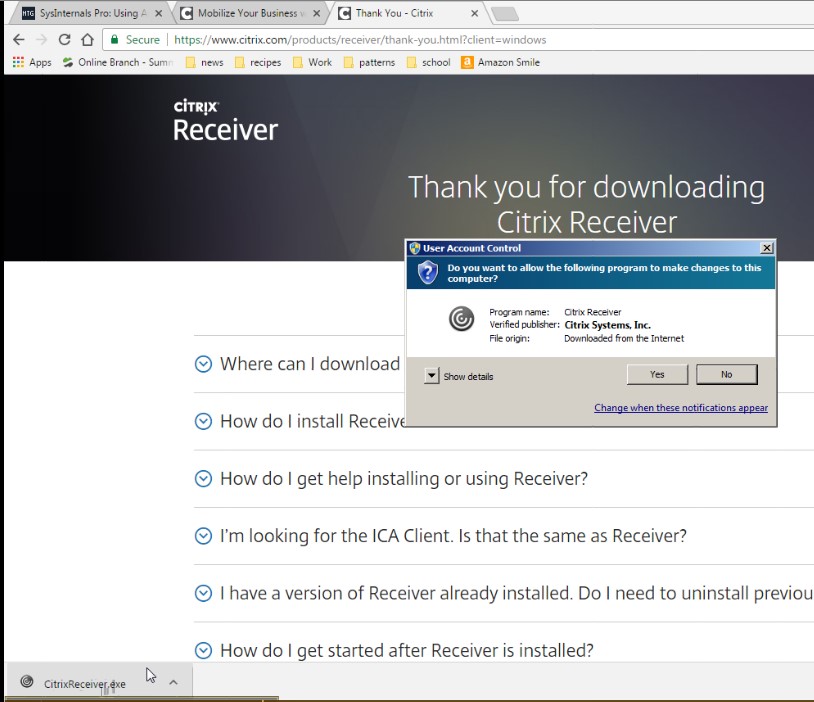Click the 'Citrix Systems, Inc.' publisher name
The height and width of the screenshot is (702, 814).
607,325
